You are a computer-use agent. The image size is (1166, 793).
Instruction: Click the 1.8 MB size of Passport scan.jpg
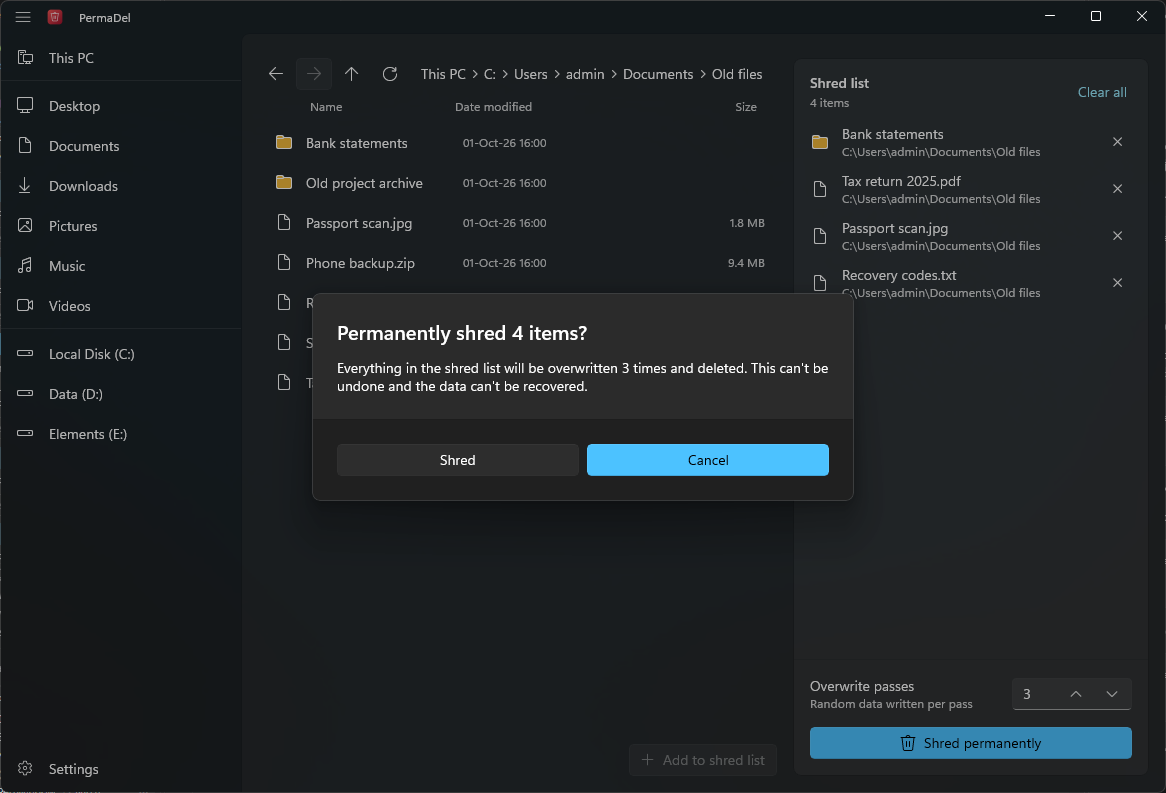coord(747,223)
